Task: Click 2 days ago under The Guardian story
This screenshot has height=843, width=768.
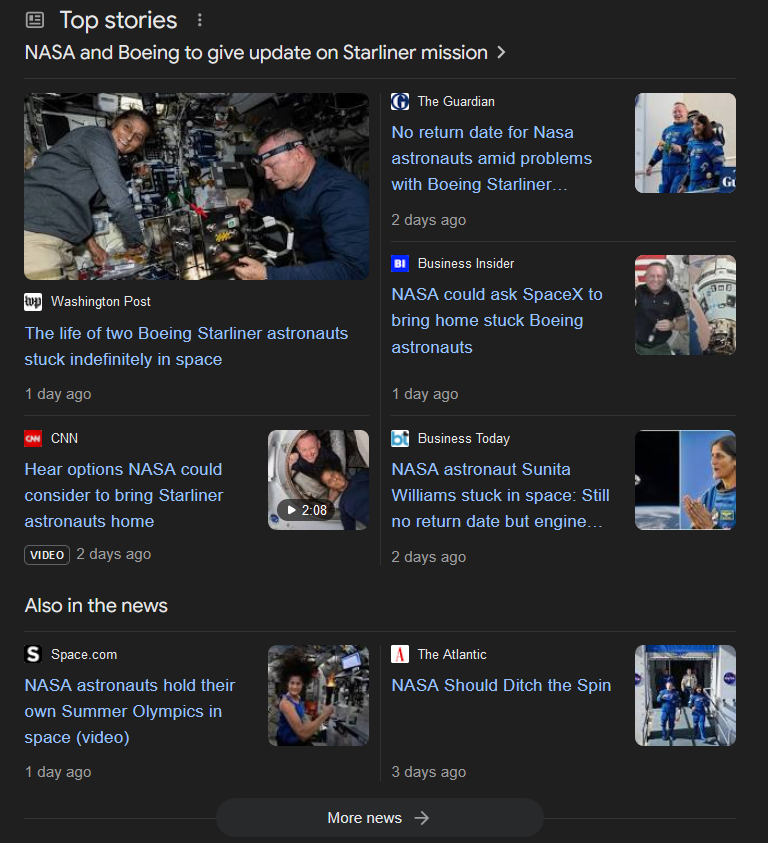Action: 429,220
